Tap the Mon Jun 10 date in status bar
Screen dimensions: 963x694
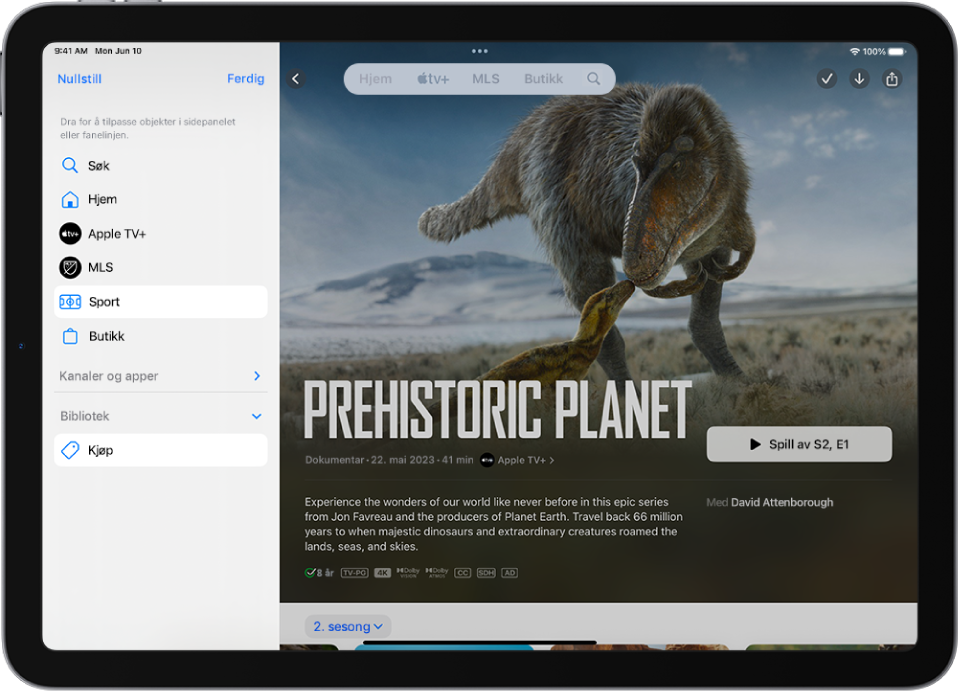119,51
